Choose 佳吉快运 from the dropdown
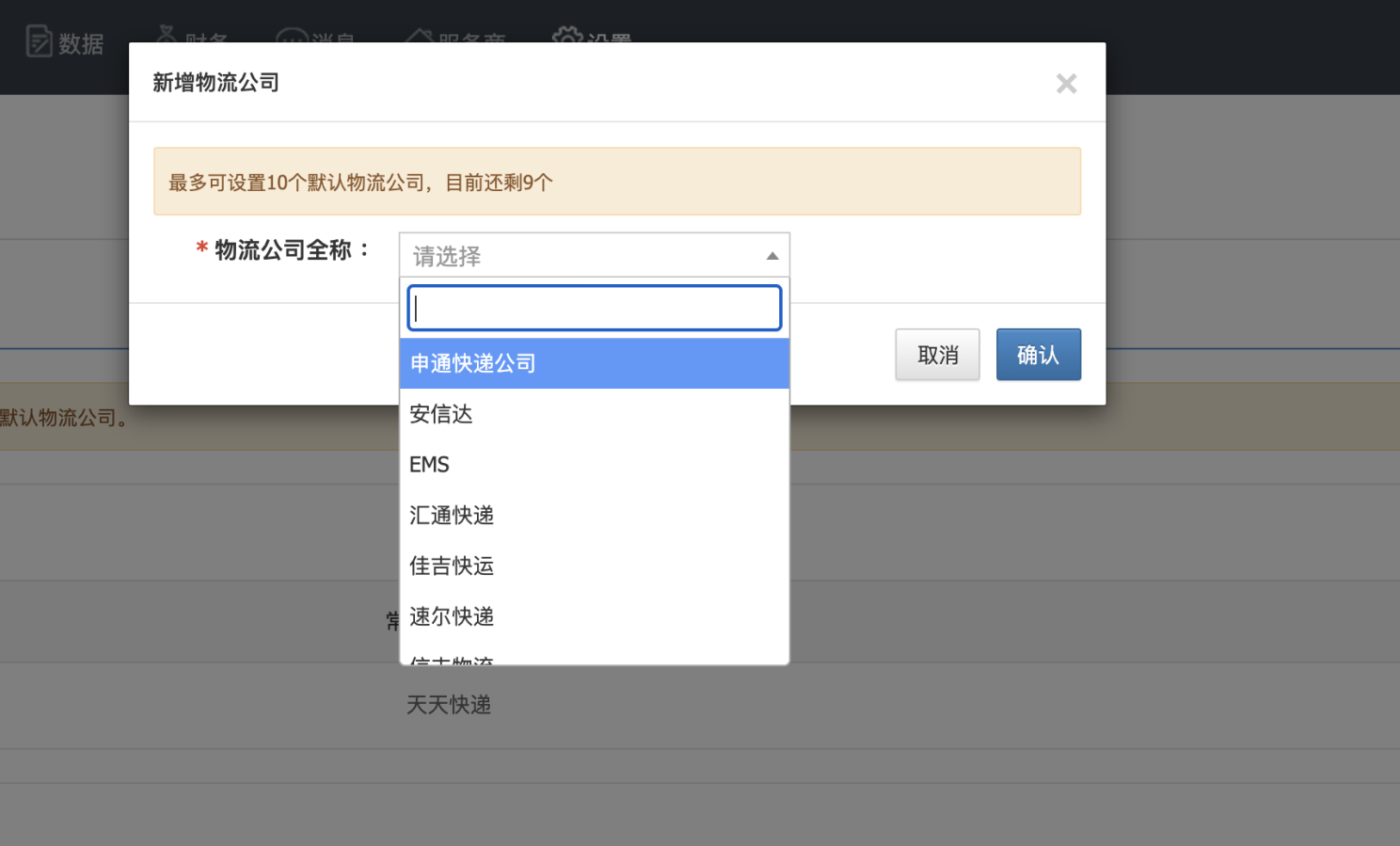 594,567
